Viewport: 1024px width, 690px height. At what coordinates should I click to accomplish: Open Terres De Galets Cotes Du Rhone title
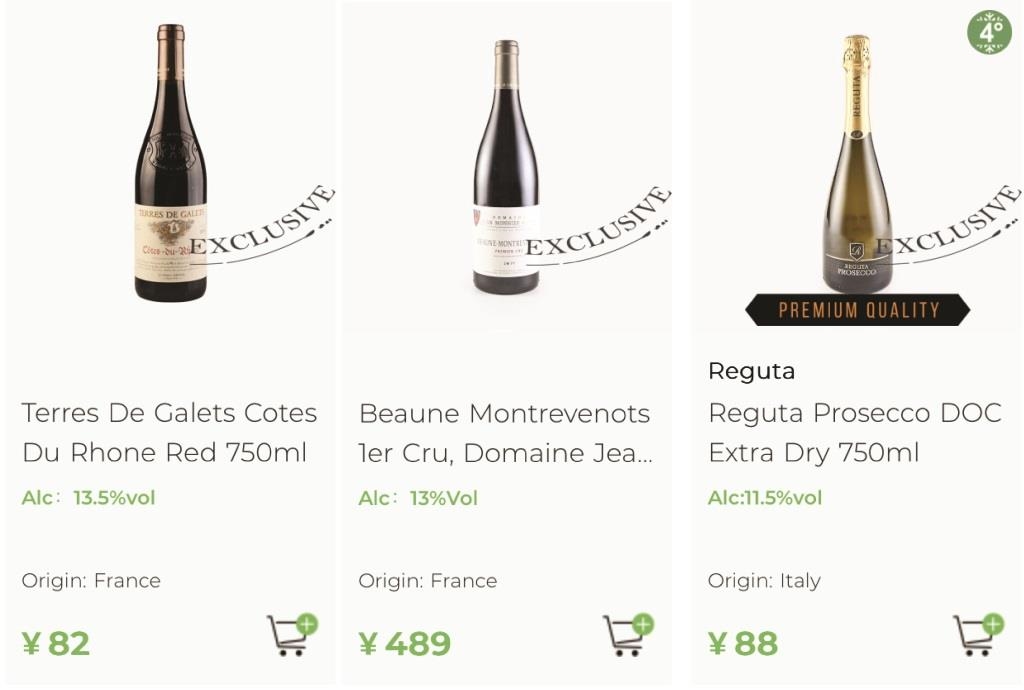169,433
